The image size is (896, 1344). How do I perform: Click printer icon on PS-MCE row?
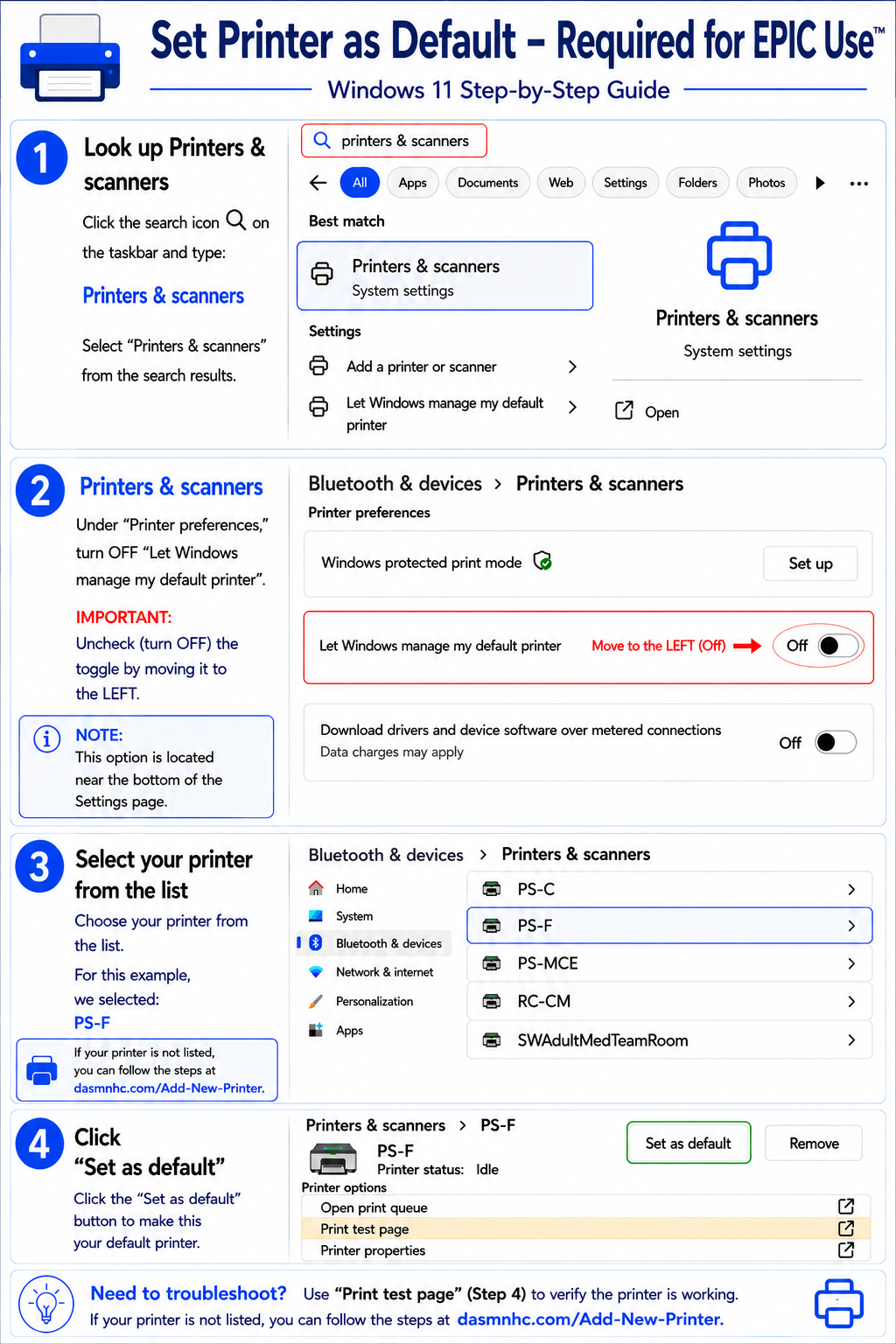493,963
